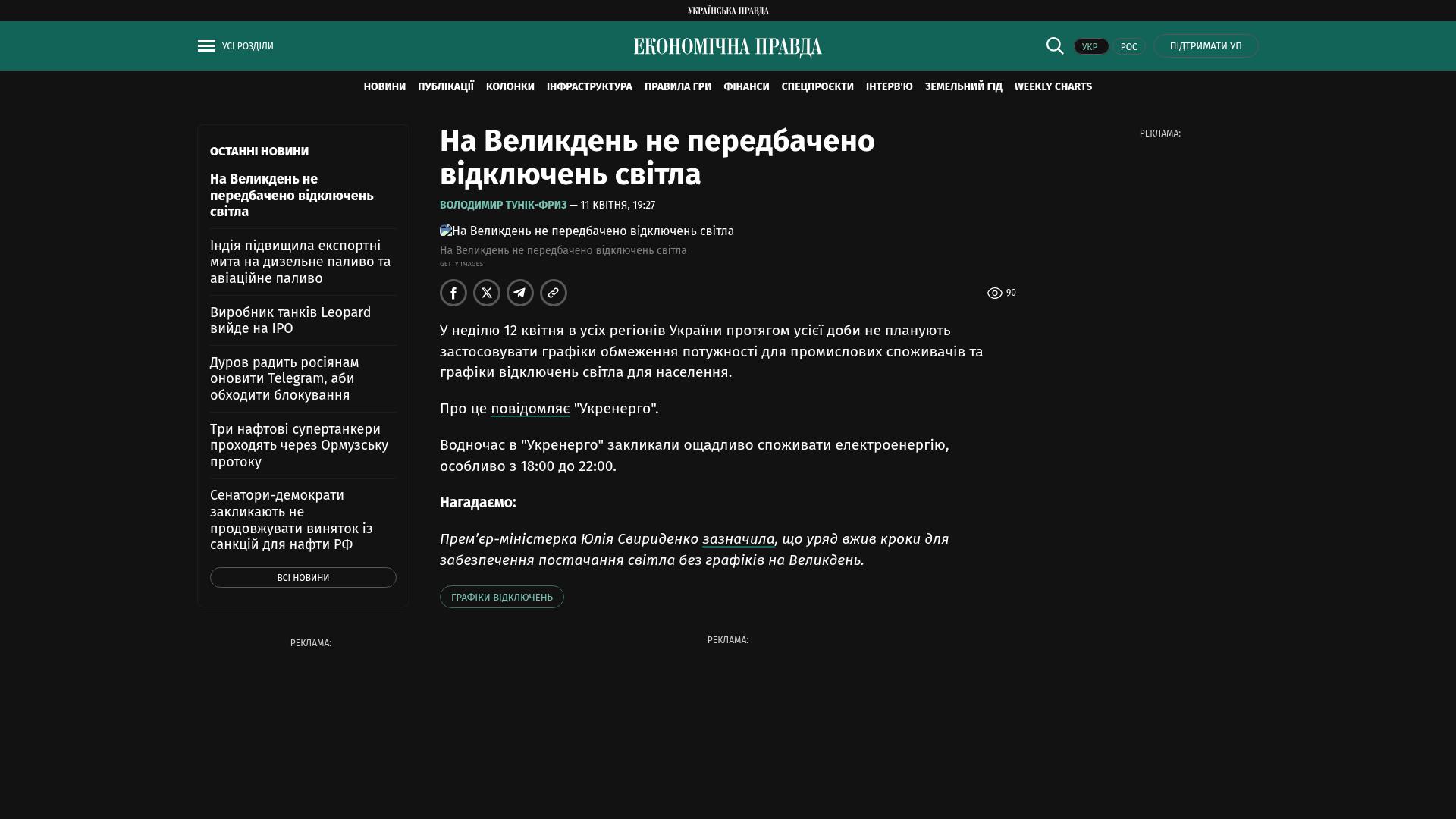Image resolution: width=1456 pixels, height=819 pixels.
Task: Click the views eye icon
Action: click(994, 293)
